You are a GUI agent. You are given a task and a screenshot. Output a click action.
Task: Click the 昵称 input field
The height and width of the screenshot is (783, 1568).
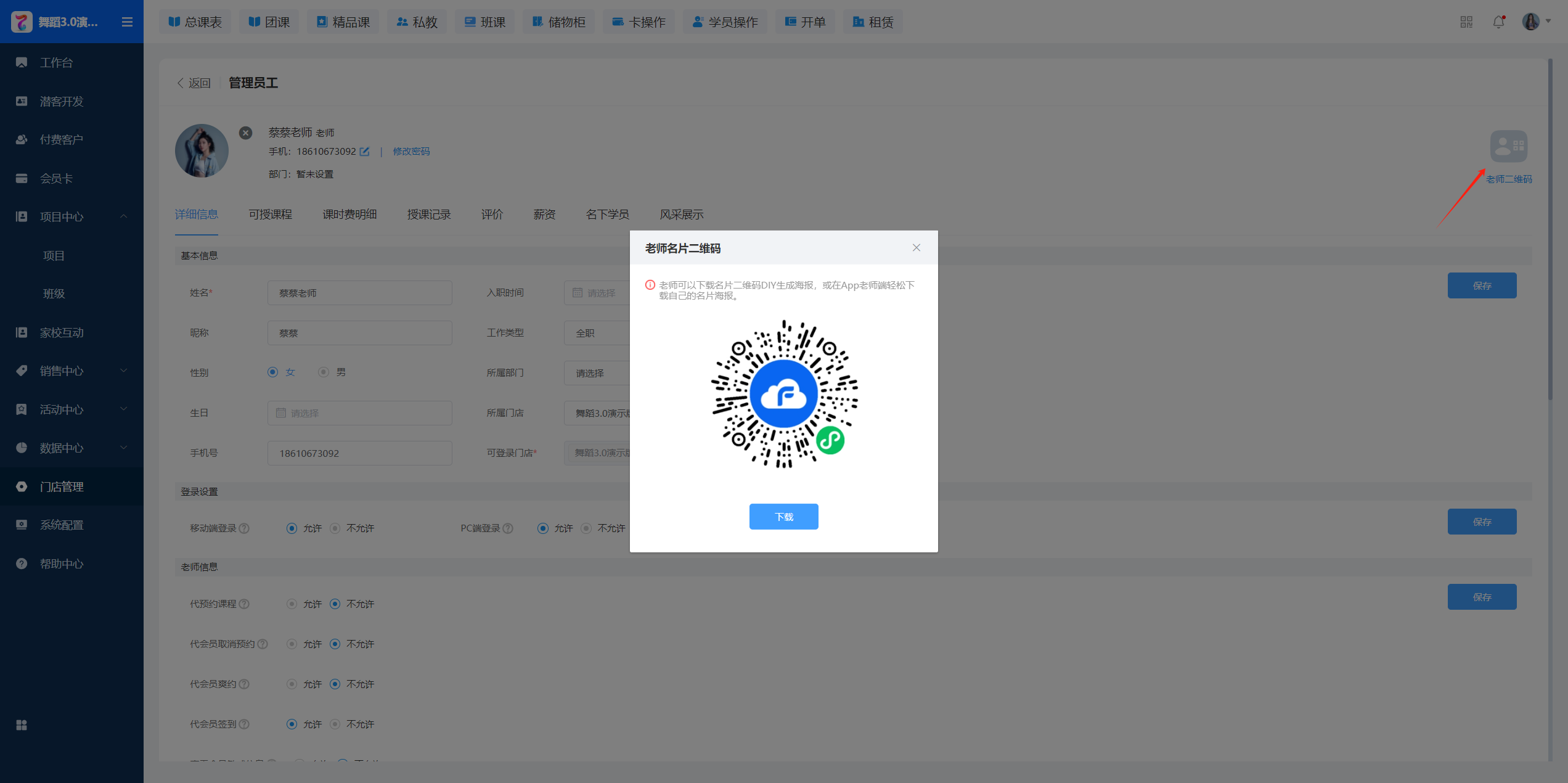point(359,333)
